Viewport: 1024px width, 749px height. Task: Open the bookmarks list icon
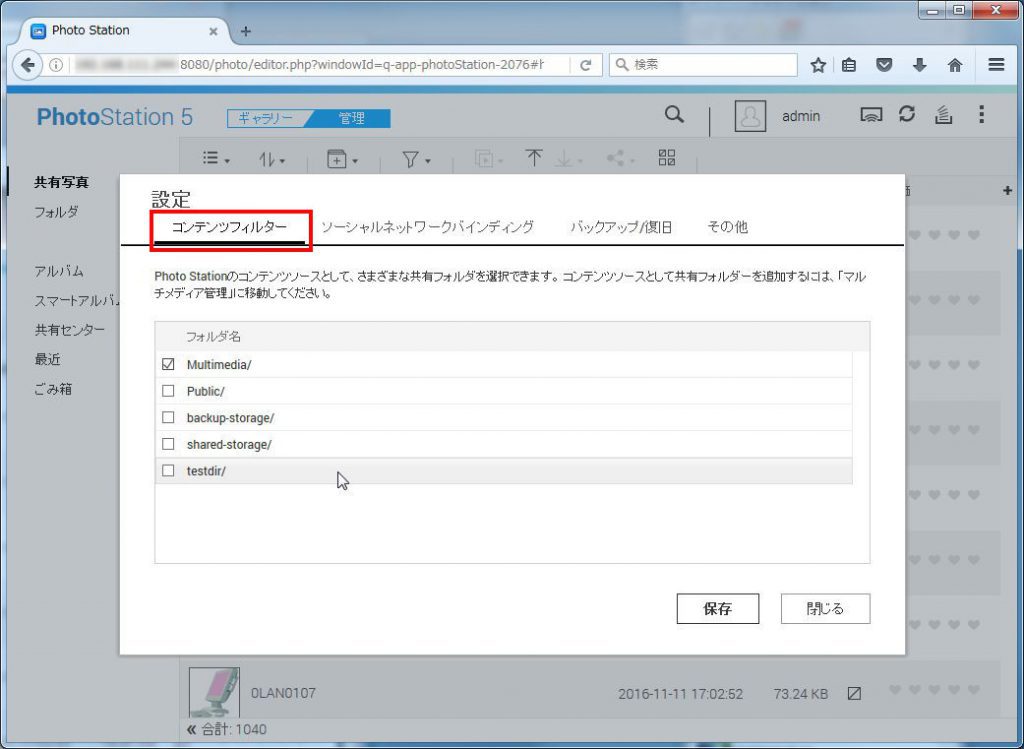[849, 65]
